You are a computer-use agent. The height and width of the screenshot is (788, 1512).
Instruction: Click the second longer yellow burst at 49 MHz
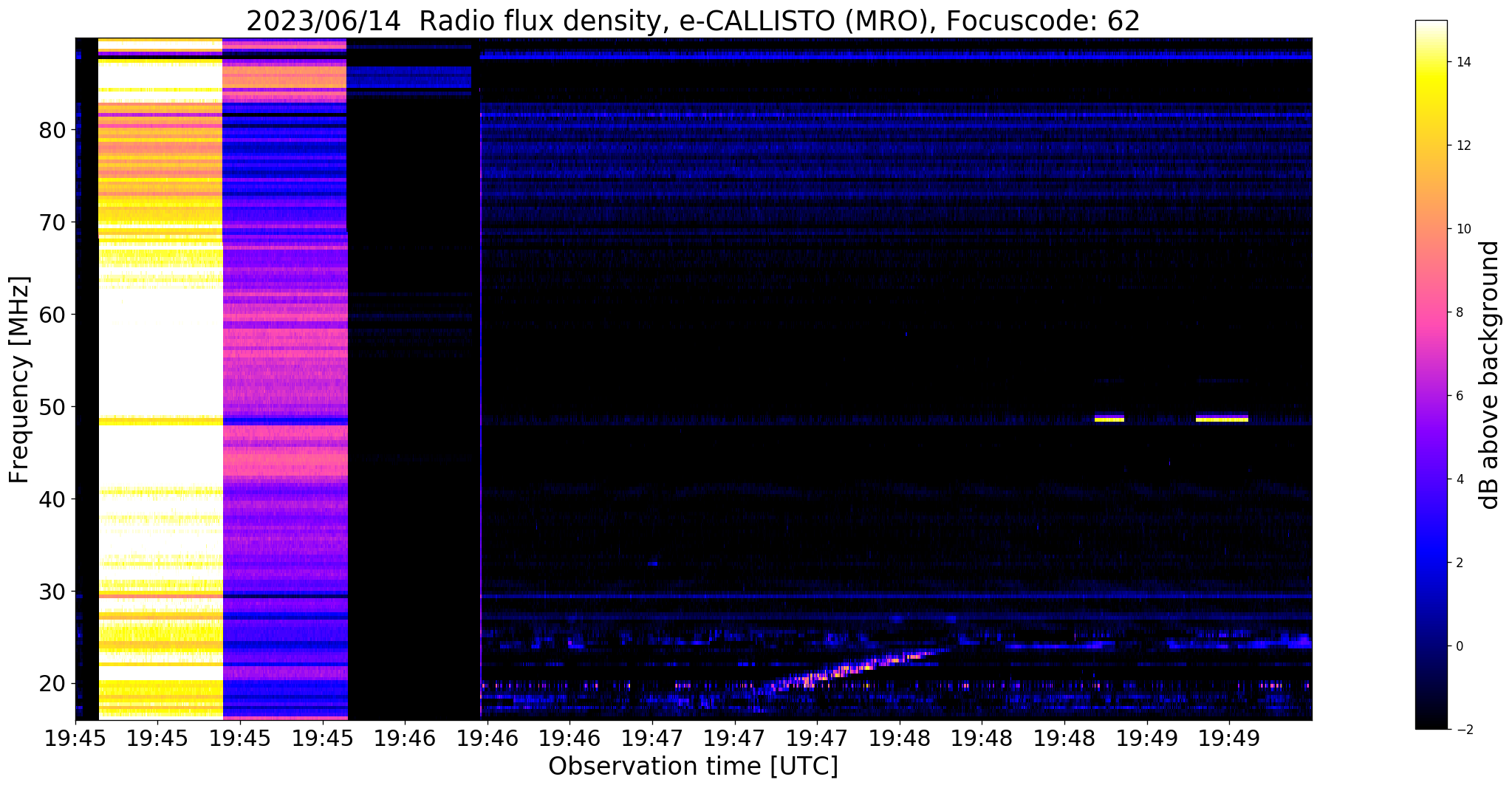pos(1222,418)
